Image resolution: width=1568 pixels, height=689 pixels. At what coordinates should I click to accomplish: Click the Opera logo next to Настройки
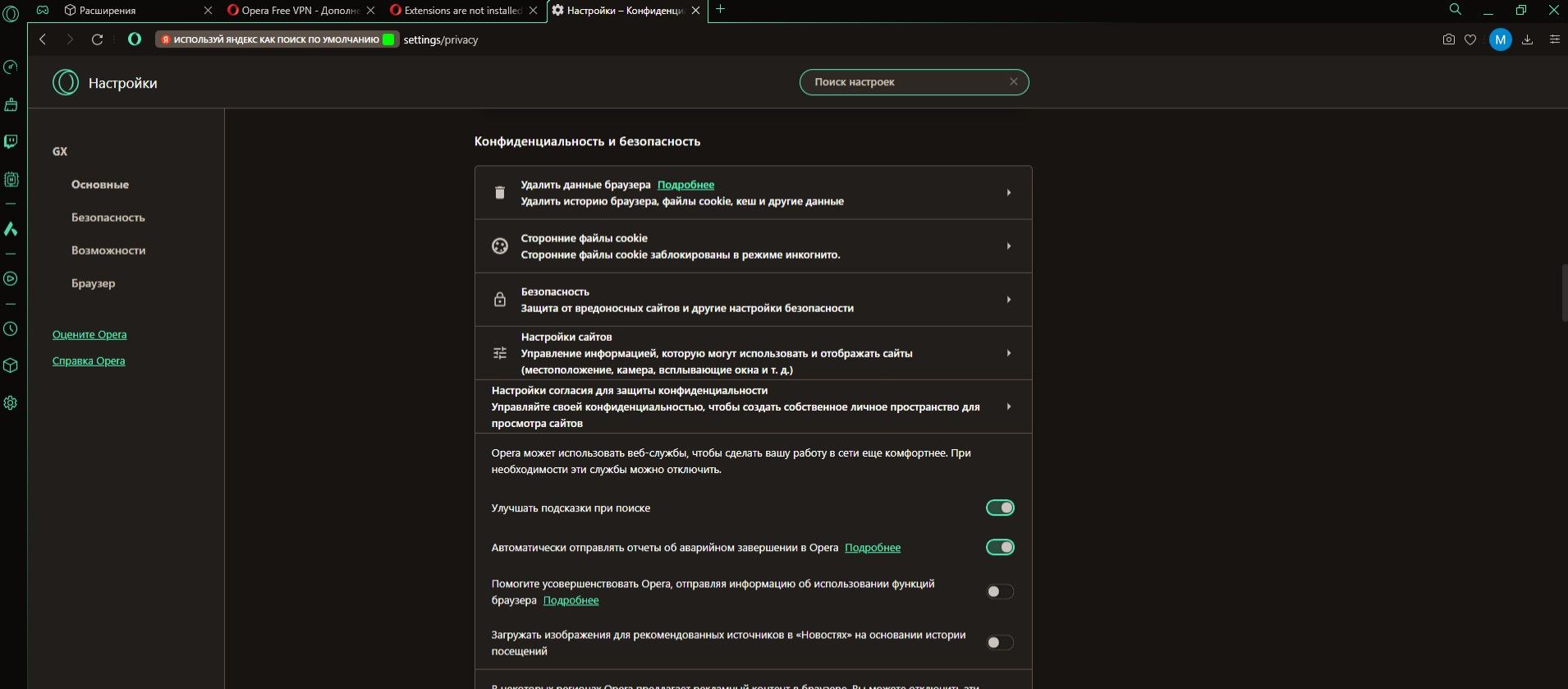[66, 82]
